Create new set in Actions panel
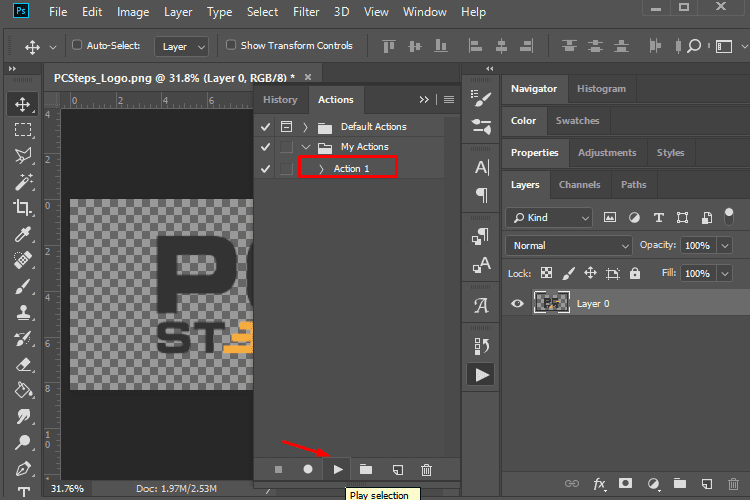This screenshot has height=500, width=750. point(366,469)
